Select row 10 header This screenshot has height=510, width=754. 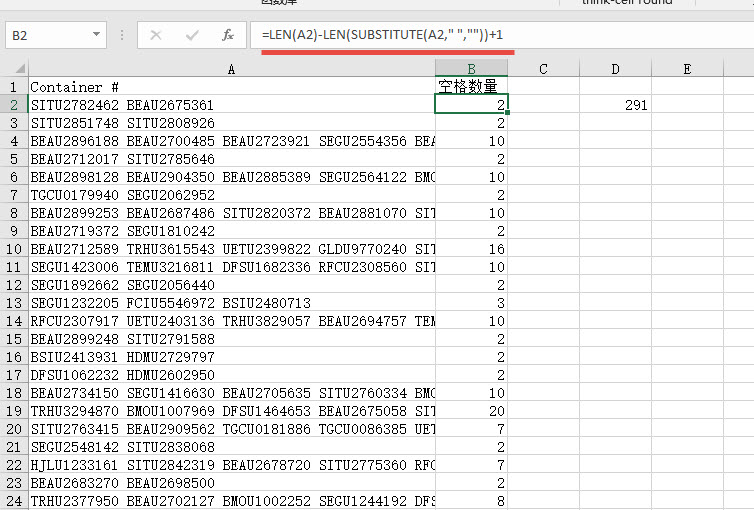pos(14,249)
